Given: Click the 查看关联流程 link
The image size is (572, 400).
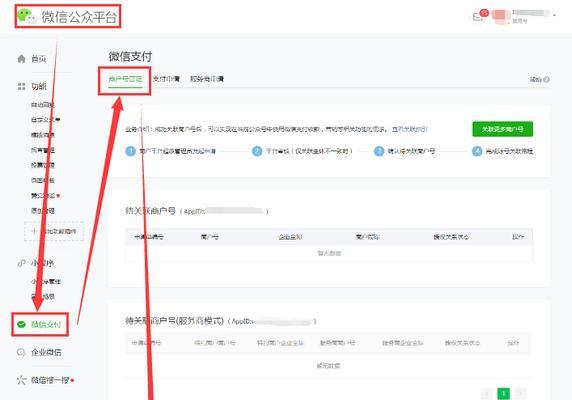Looking at the screenshot, I should [409, 129].
